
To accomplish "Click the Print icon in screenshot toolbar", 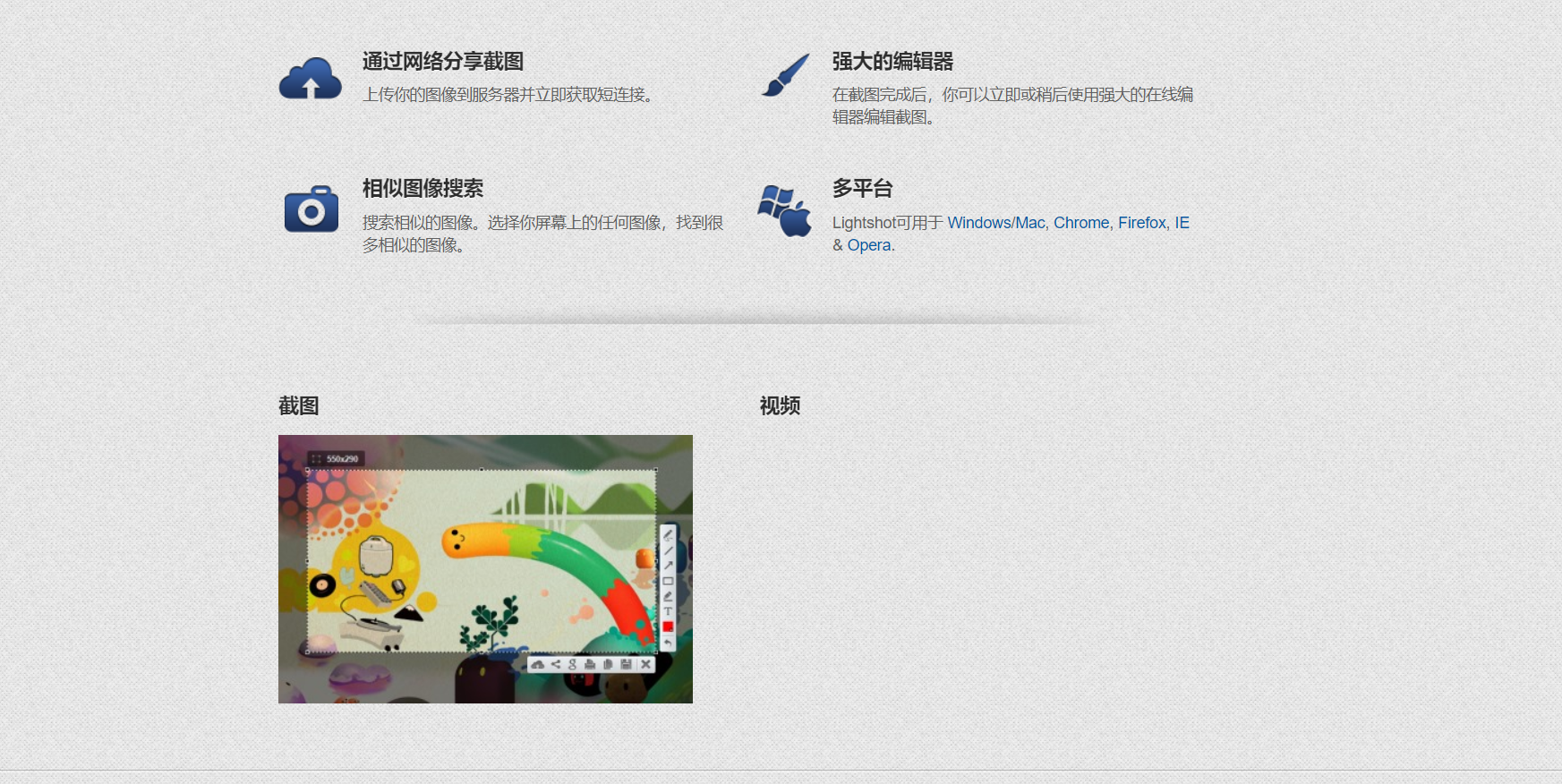I will pos(590,664).
